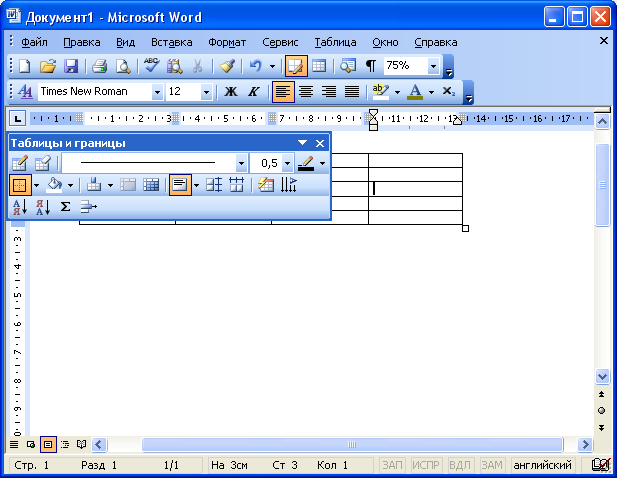Create a new blank document
Viewport: 617px width, 478px height.
point(24,66)
